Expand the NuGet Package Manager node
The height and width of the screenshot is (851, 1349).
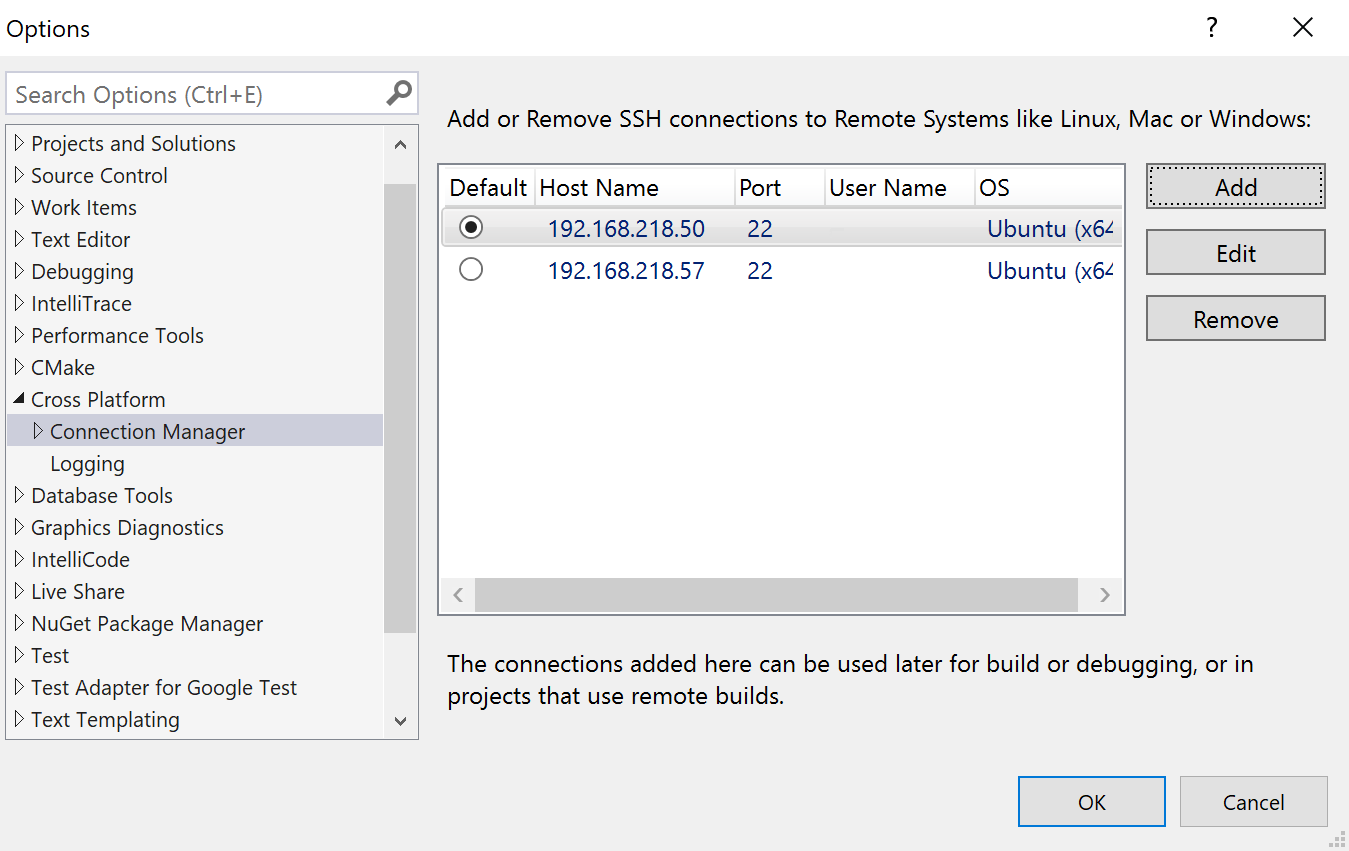pyautogui.click(x=20, y=623)
